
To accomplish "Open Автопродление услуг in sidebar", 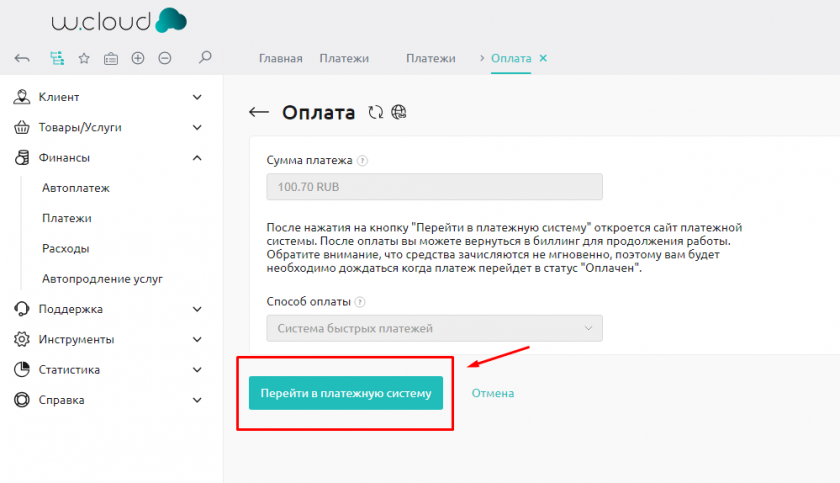I will coord(102,279).
